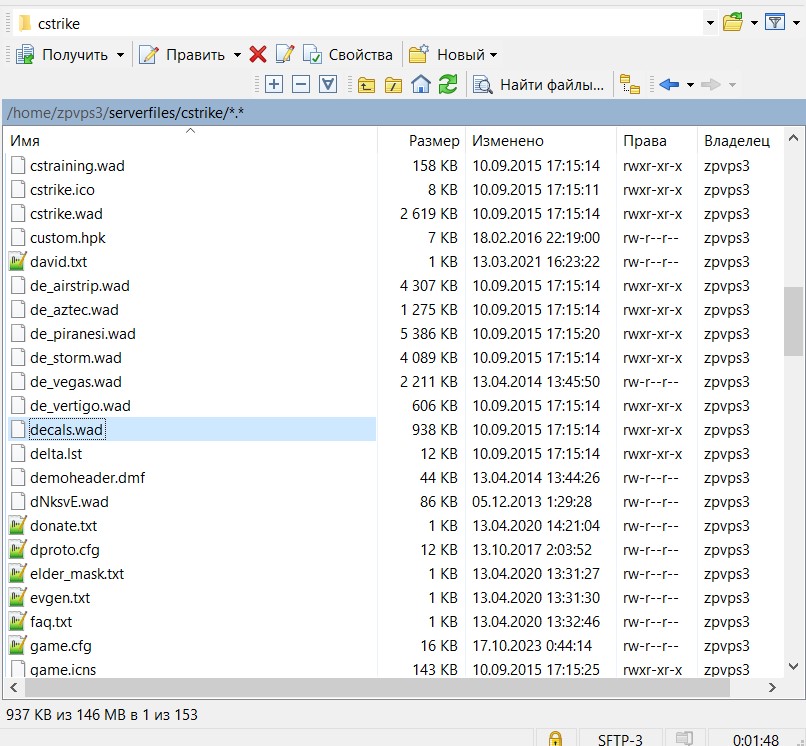Viewport: 806px width, 746px height.
Task: Open the dropdown beside the filter icon
Action: pos(796,23)
